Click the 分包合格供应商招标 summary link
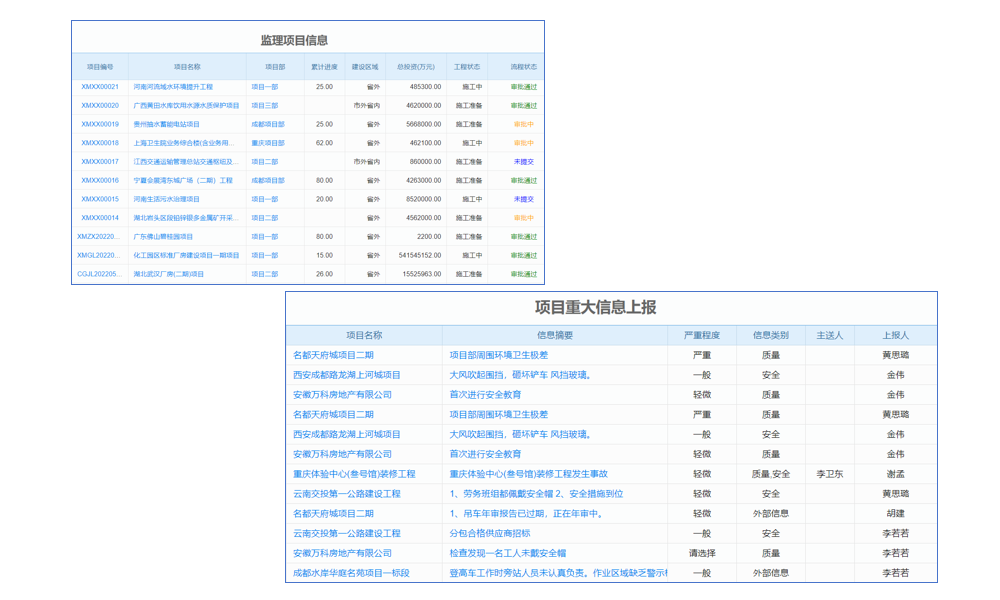 pos(492,534)
